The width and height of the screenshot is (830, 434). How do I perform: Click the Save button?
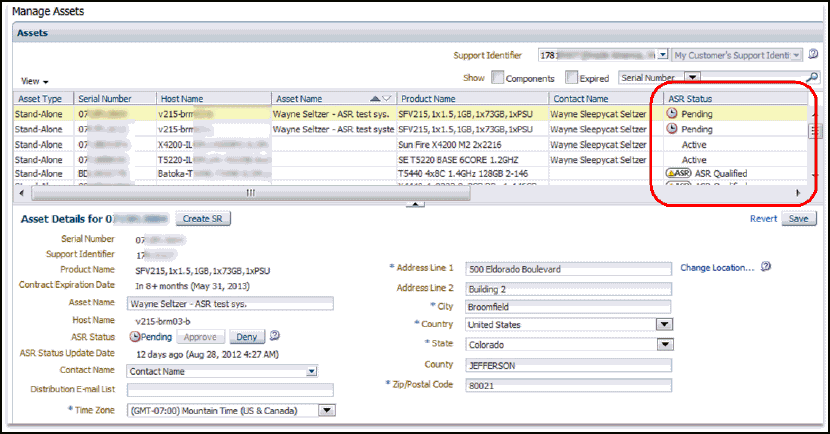[799, 219]
